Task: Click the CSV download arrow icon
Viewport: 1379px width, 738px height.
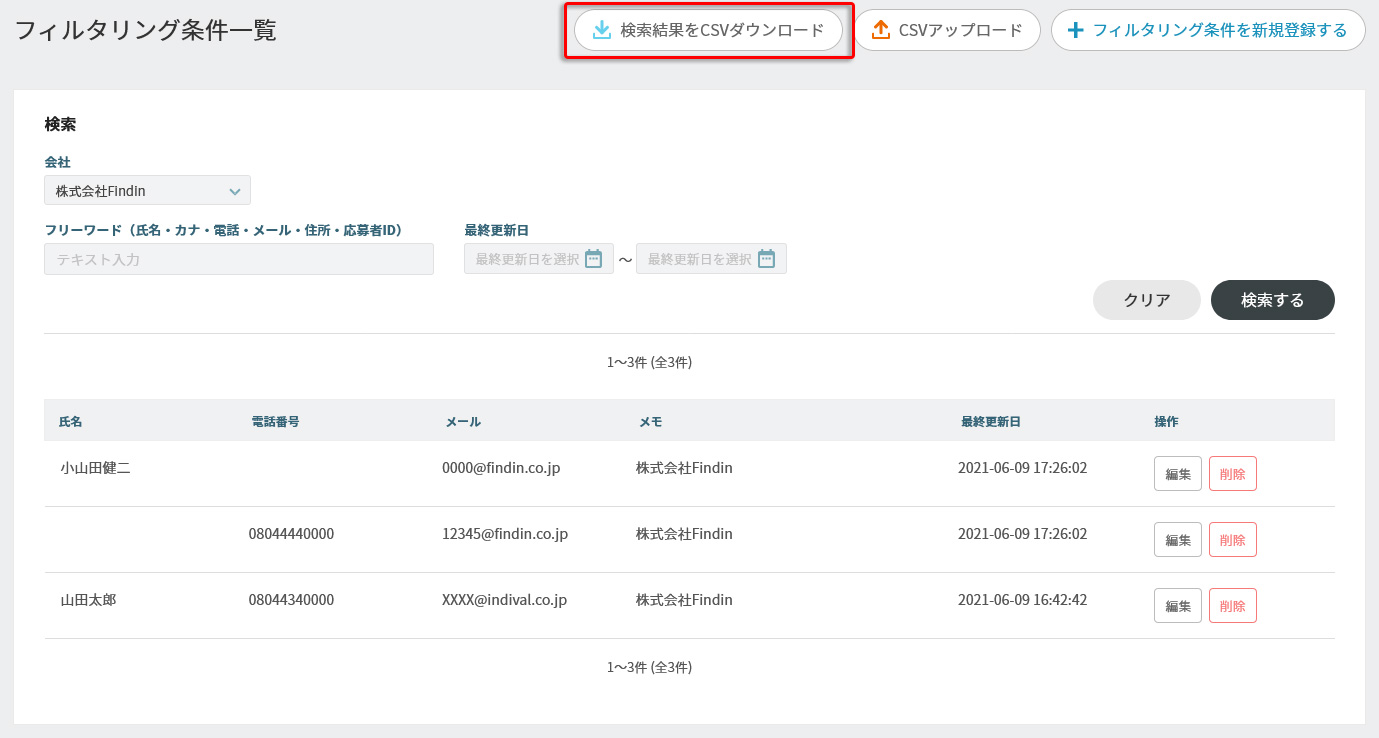Action: [601, 30]
